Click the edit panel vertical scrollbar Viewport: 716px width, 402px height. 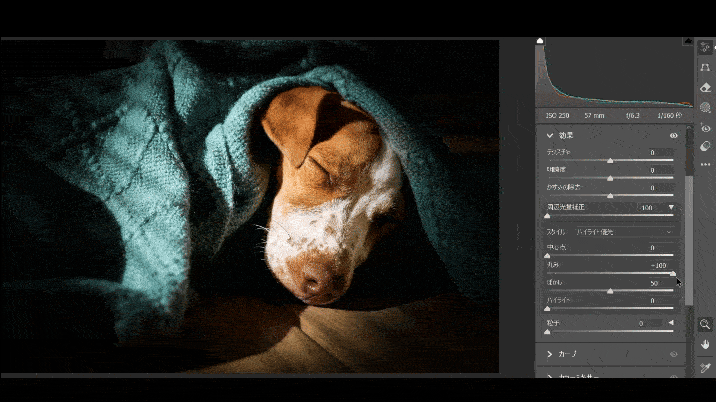689,240
